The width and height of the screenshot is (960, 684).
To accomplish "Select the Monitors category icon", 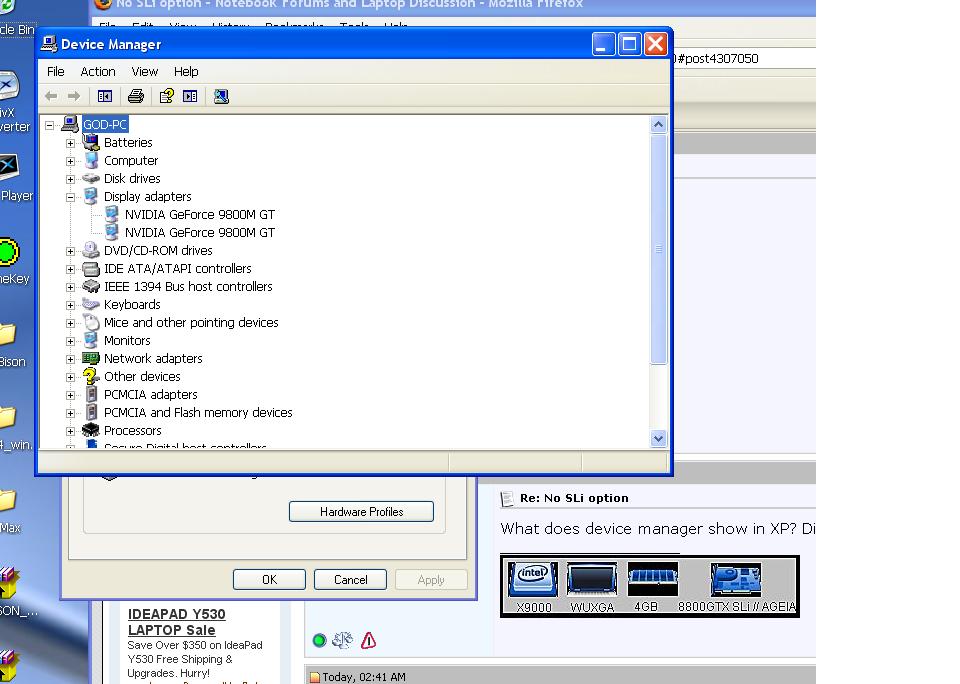I will pos(91,340).
